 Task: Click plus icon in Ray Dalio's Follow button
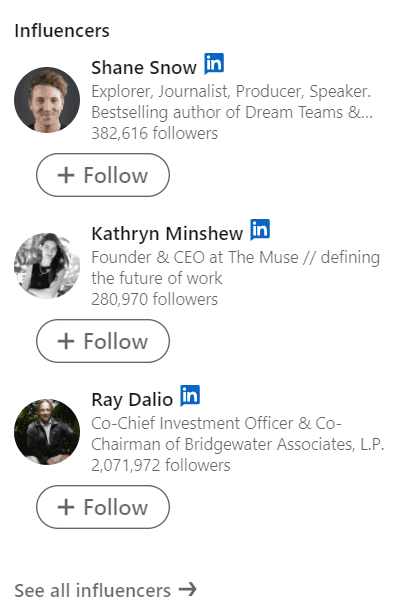66,507
